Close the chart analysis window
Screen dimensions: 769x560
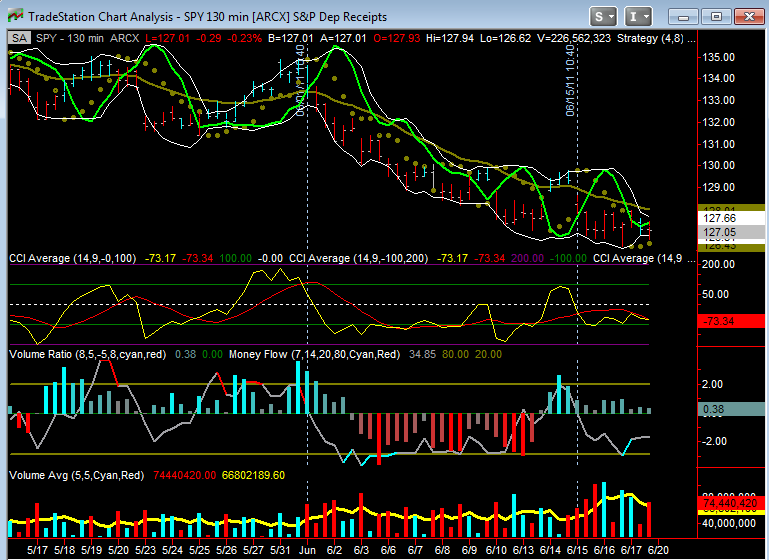749,17
